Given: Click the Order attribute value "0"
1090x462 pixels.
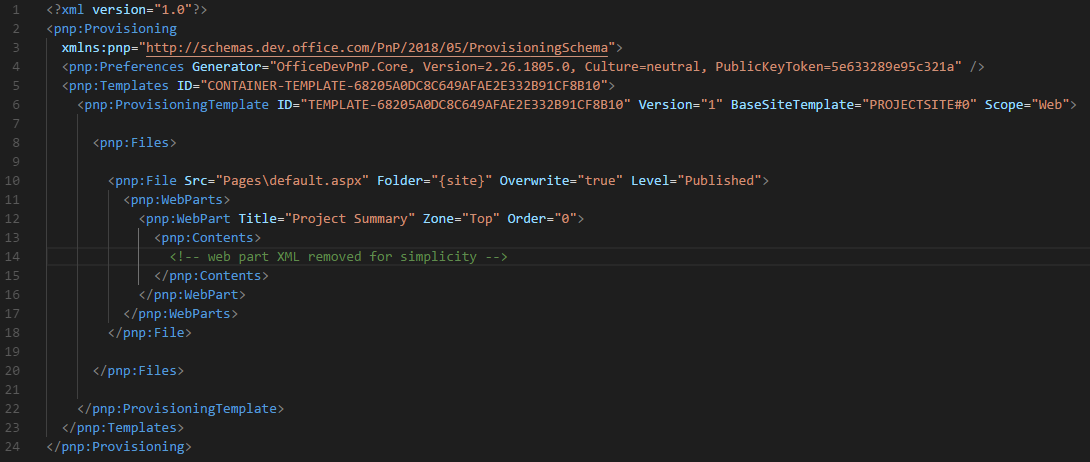Looking at the screenshot, I should (564, 218).
